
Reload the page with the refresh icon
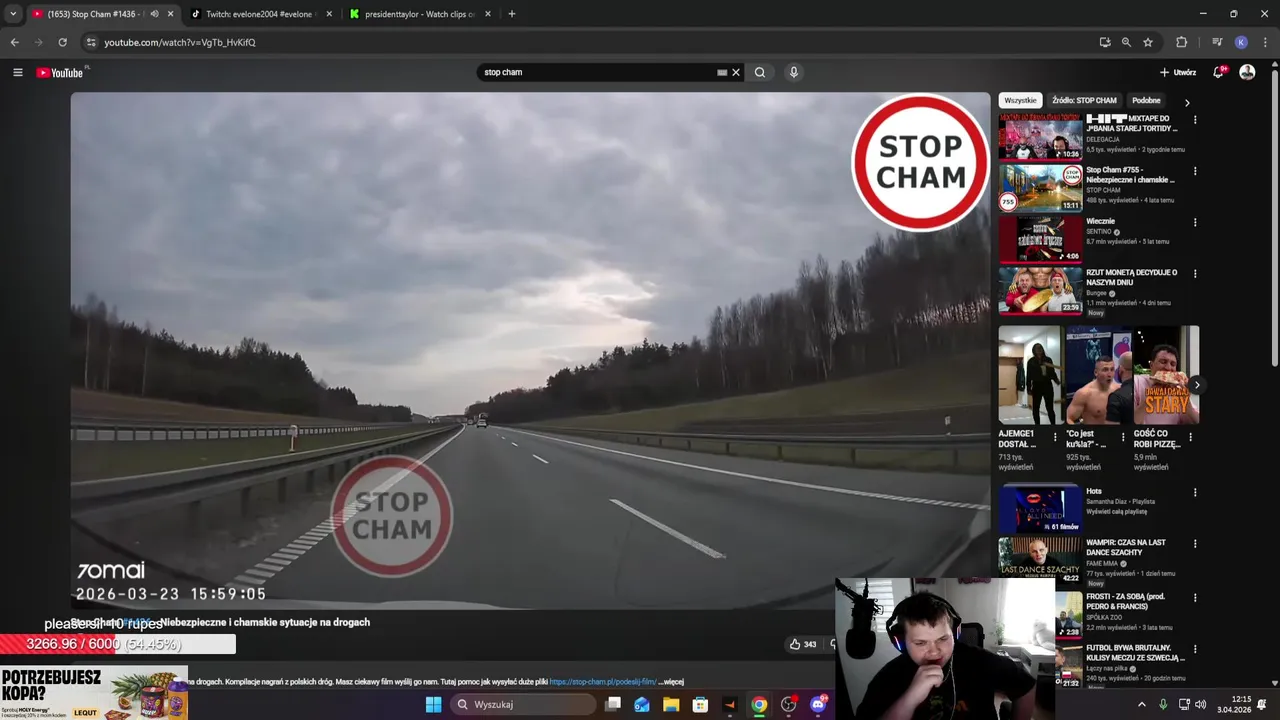(62, 42)
